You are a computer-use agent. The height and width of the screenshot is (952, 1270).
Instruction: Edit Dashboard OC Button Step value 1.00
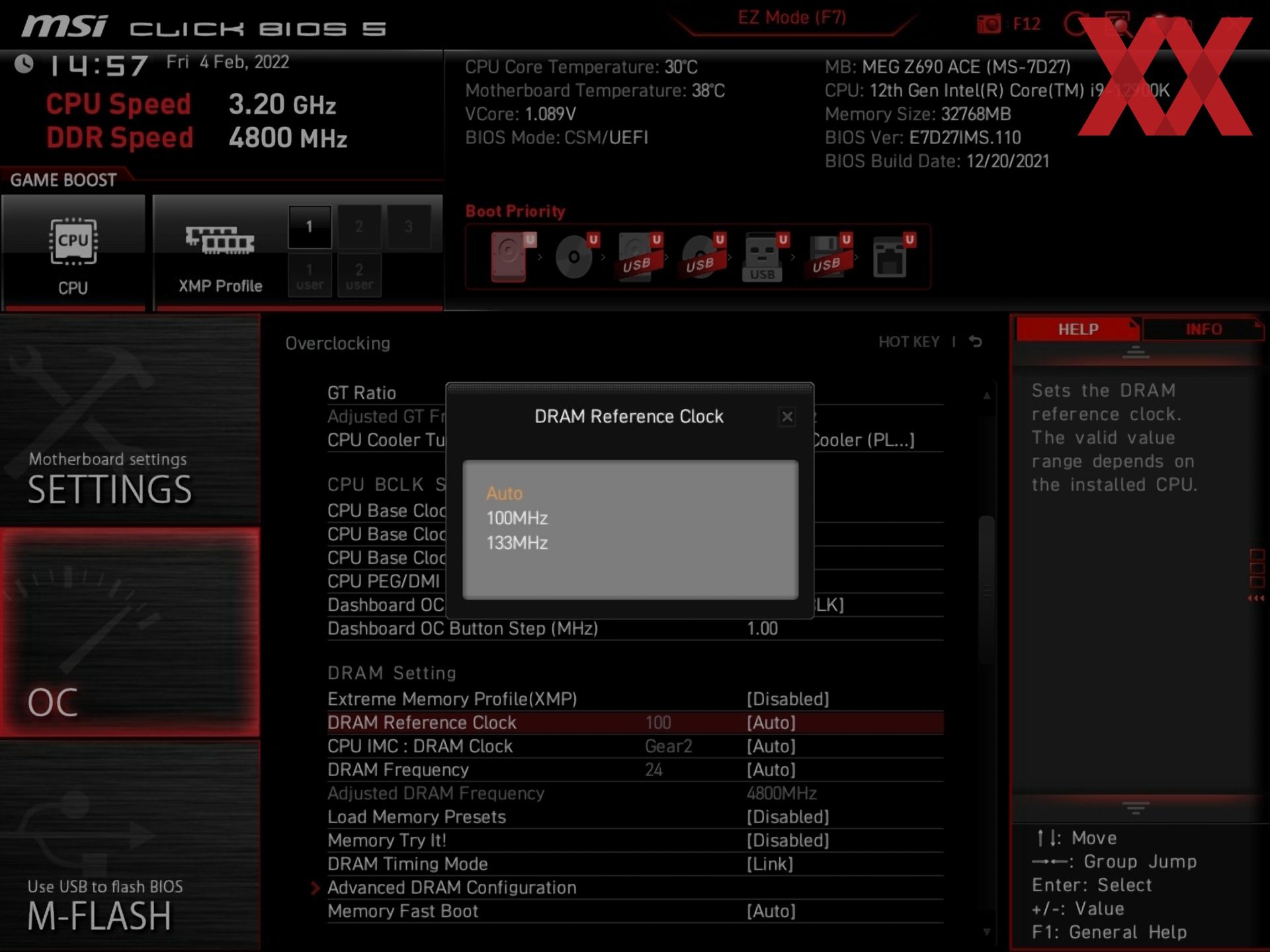click(763, 629)
